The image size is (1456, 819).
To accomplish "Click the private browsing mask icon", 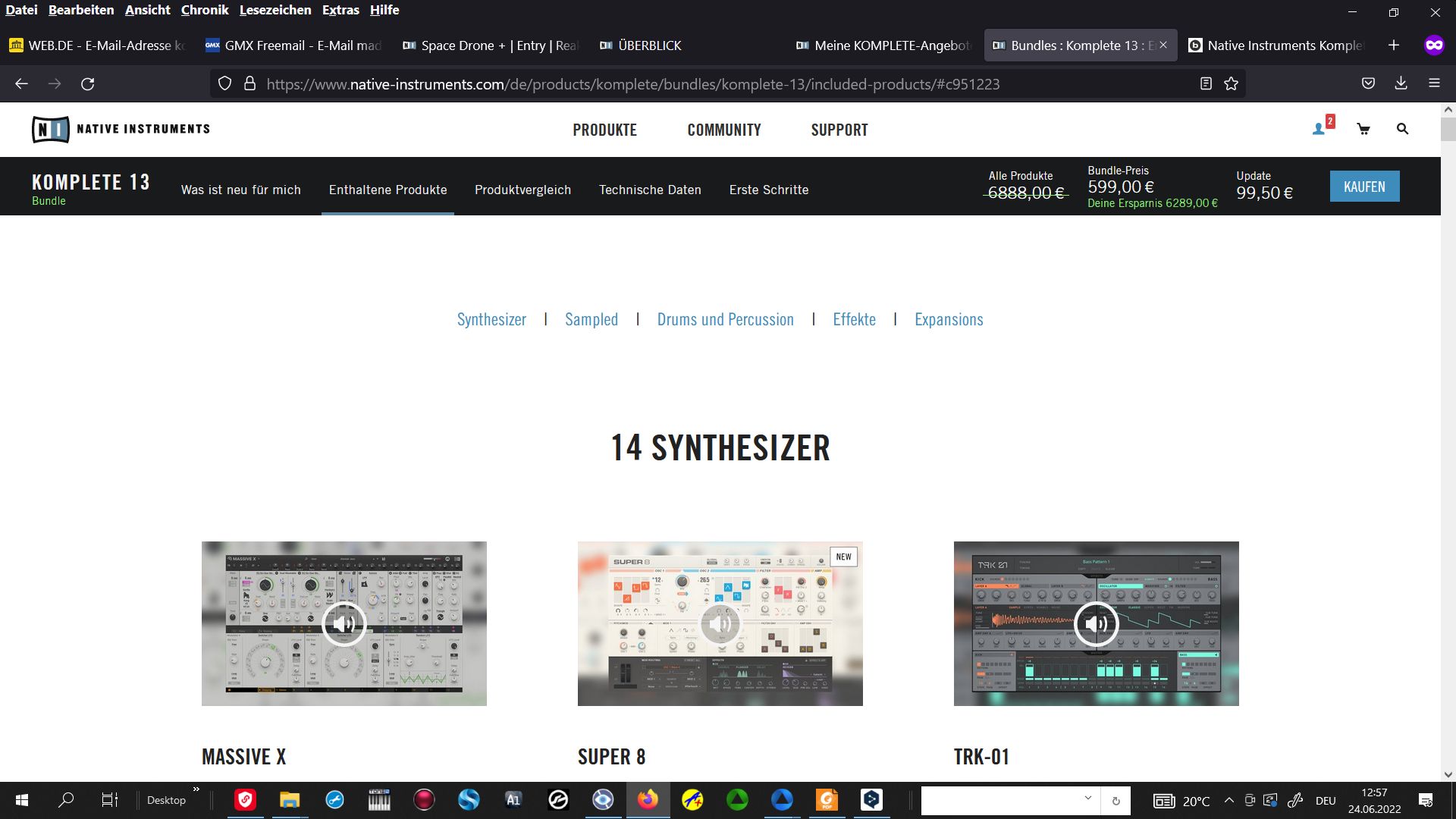I will click(x=1433, y=45).
